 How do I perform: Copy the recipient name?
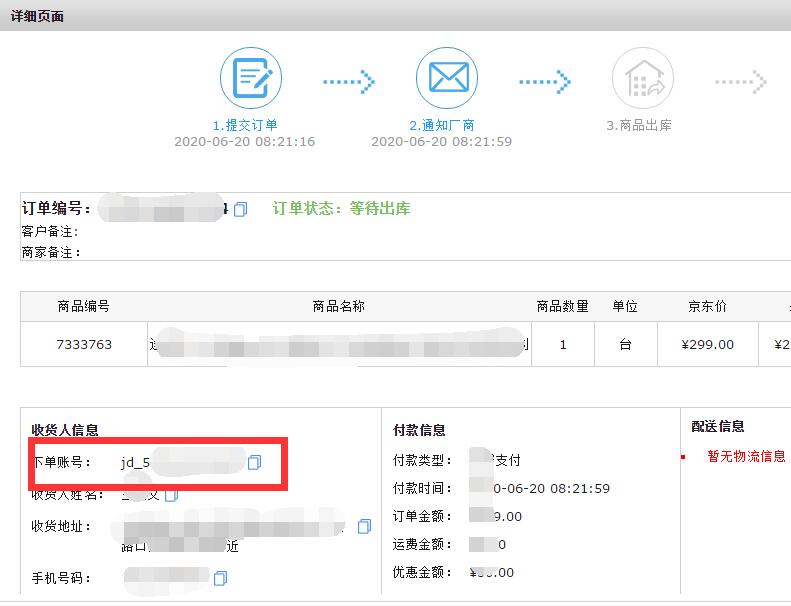click(172, 495)
